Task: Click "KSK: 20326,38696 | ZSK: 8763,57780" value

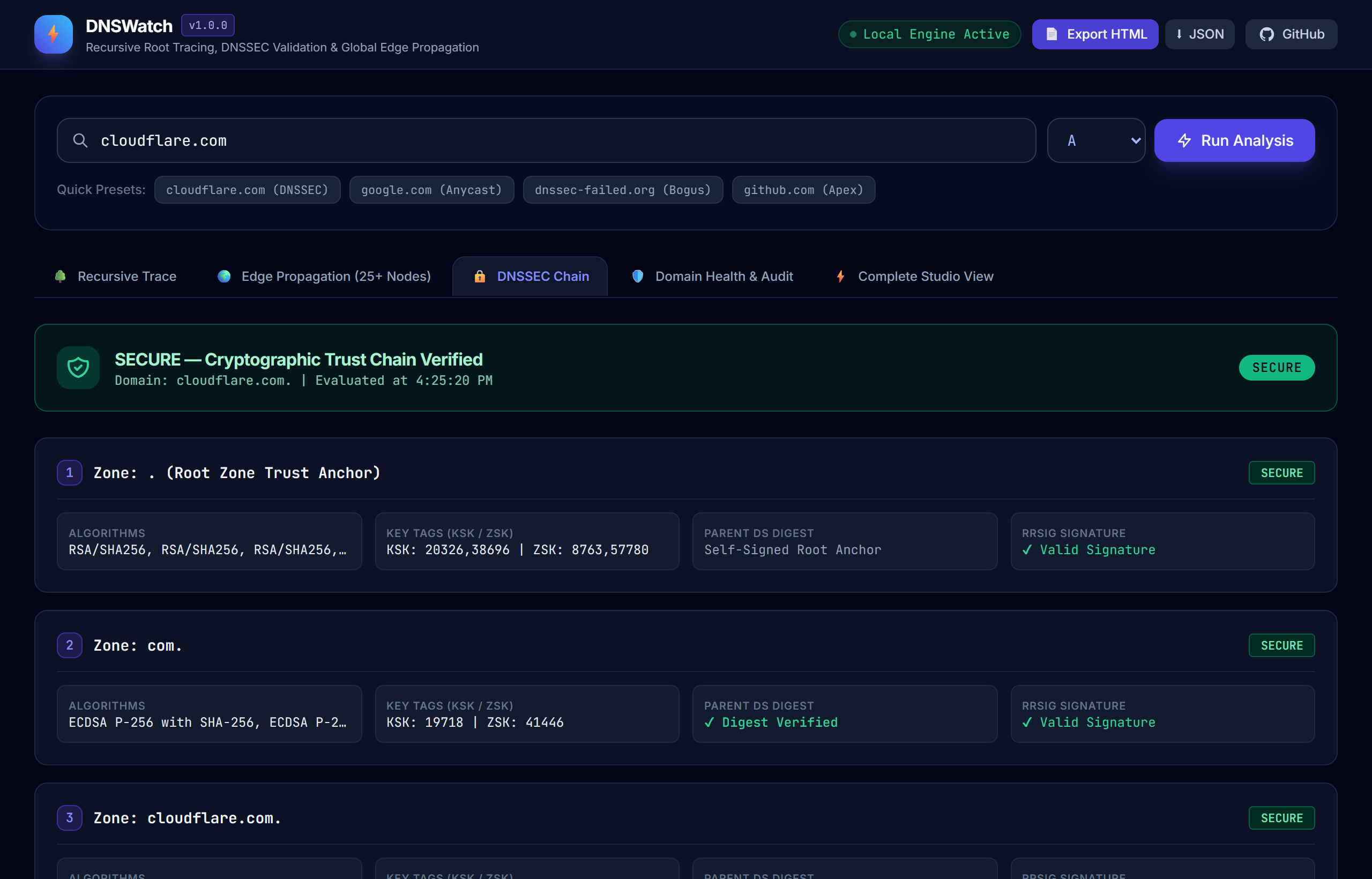Action: click(x=517, y=550)
